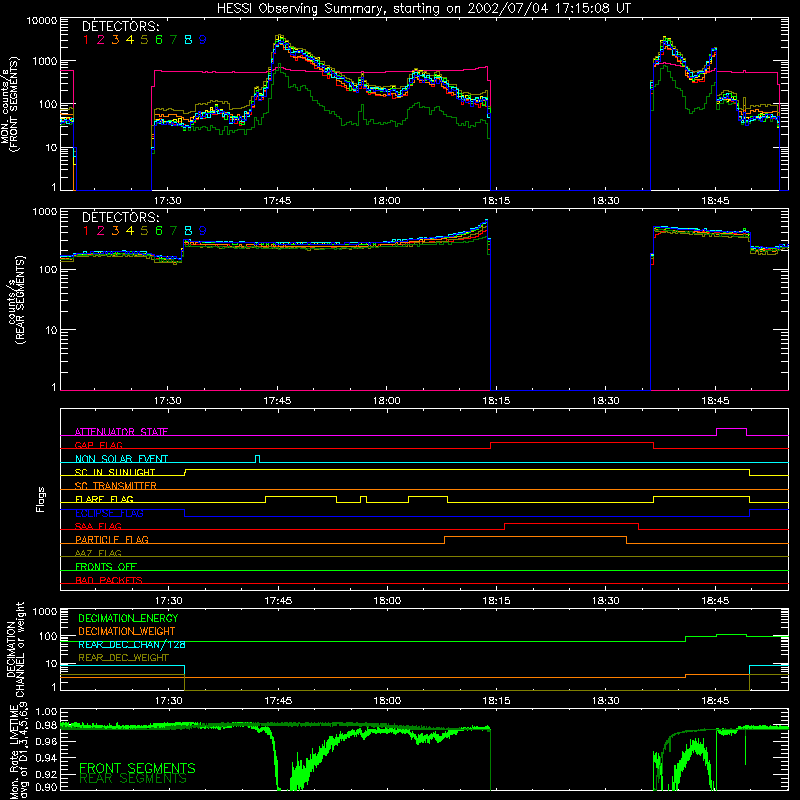Click detector '3' in front segments legend

[115, 39]
